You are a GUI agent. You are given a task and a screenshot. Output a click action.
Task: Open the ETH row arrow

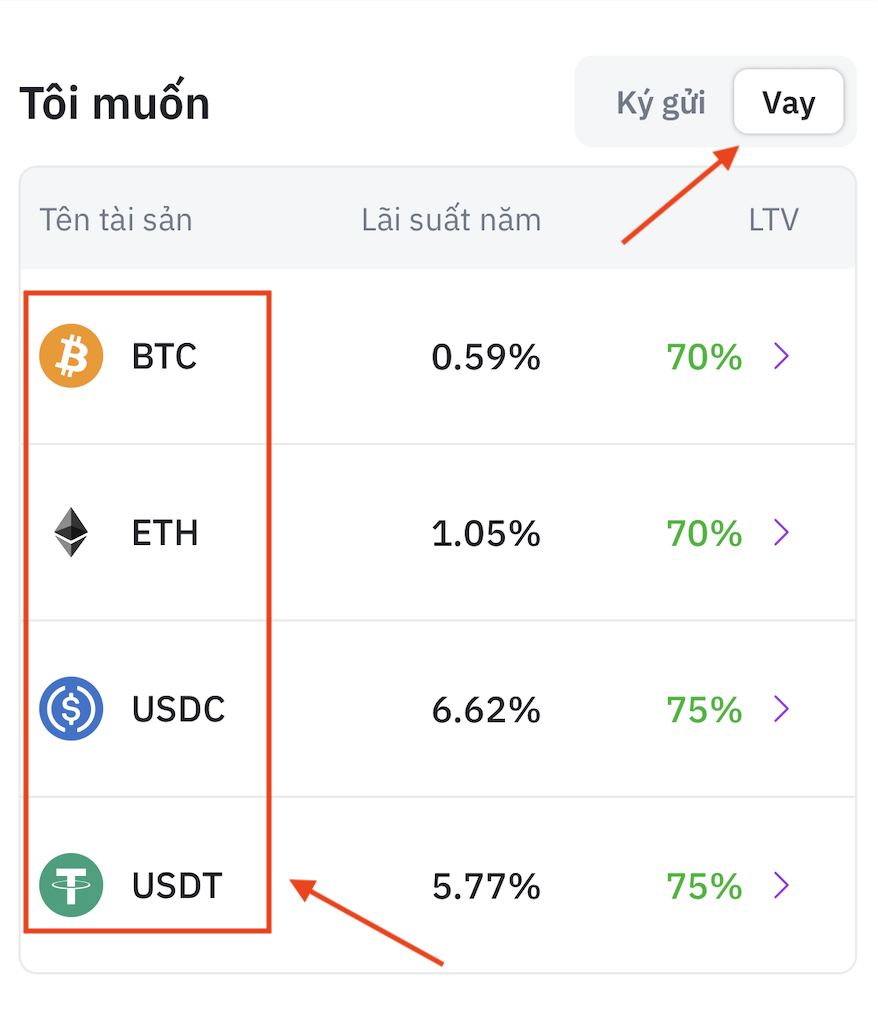782,532
